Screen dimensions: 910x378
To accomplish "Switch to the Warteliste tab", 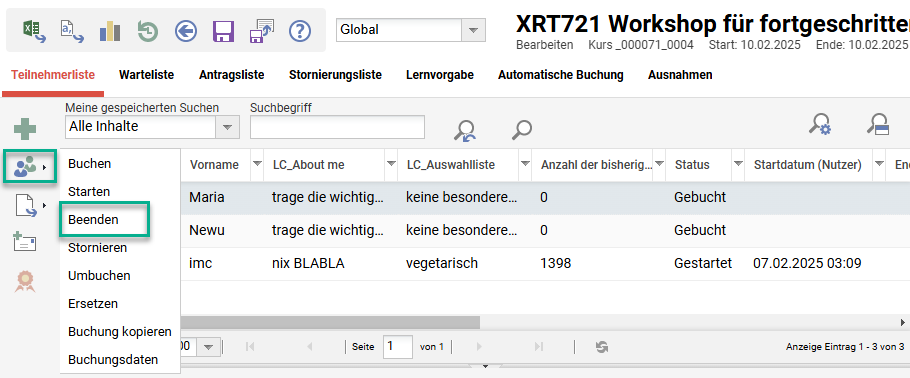I will tap(146, 75).
